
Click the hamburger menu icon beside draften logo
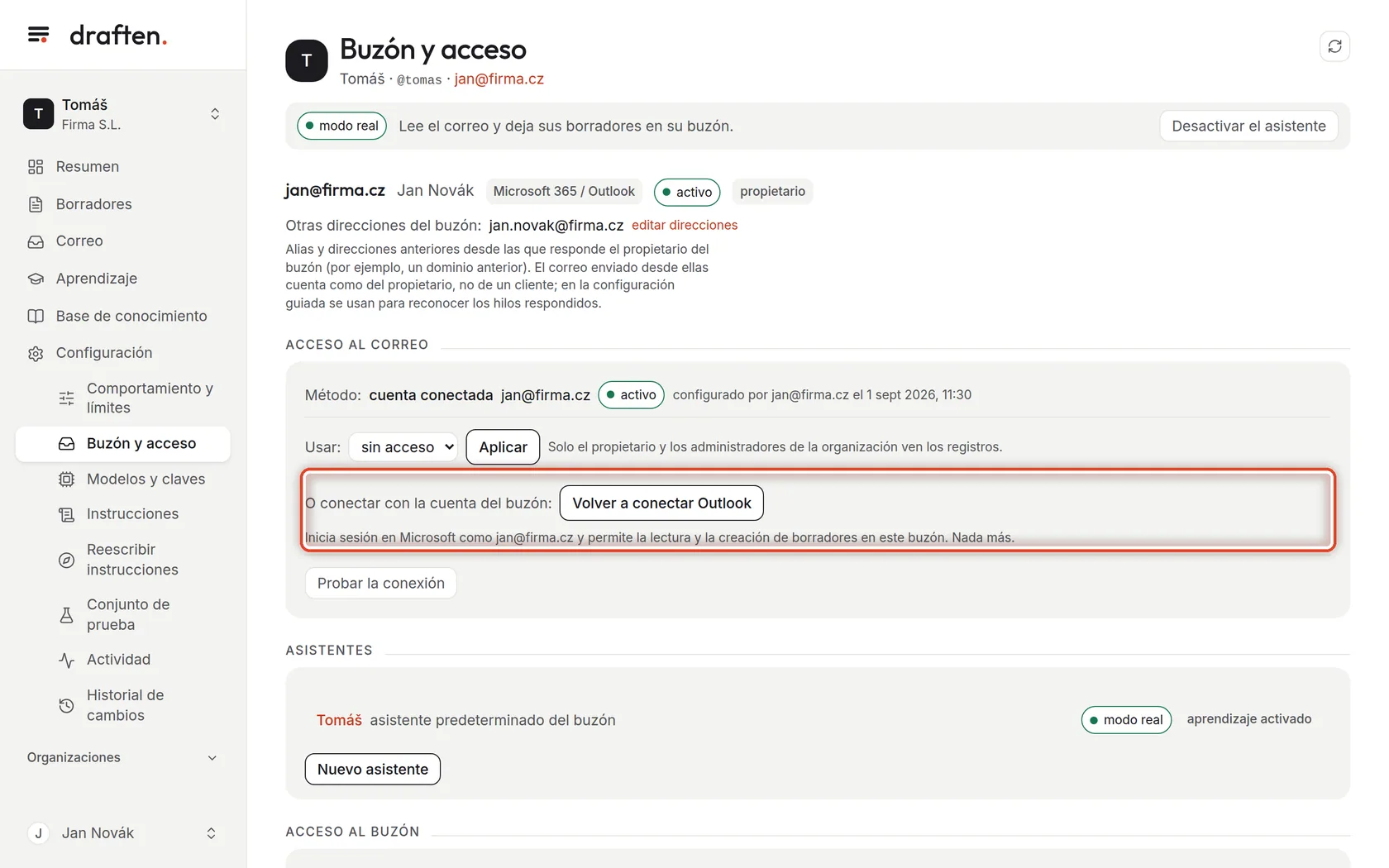(38, 35)
